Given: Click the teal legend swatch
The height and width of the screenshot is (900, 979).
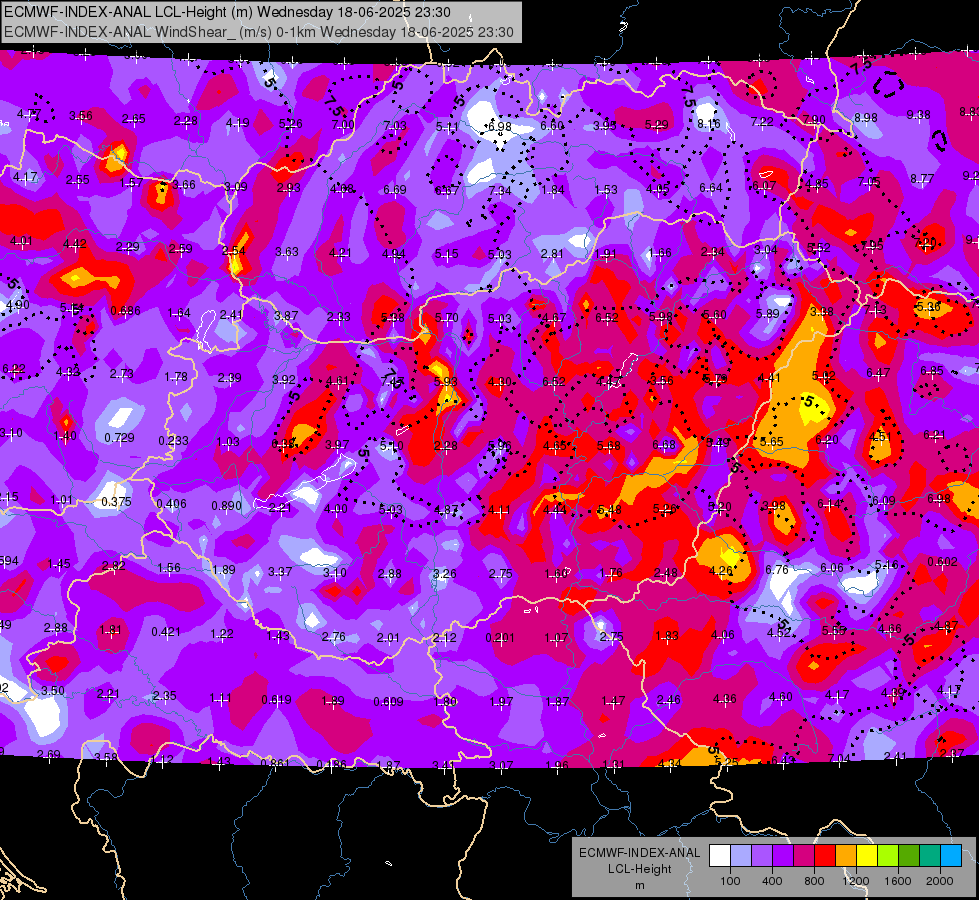Looking at the screenshot, I should click(930, 856).
